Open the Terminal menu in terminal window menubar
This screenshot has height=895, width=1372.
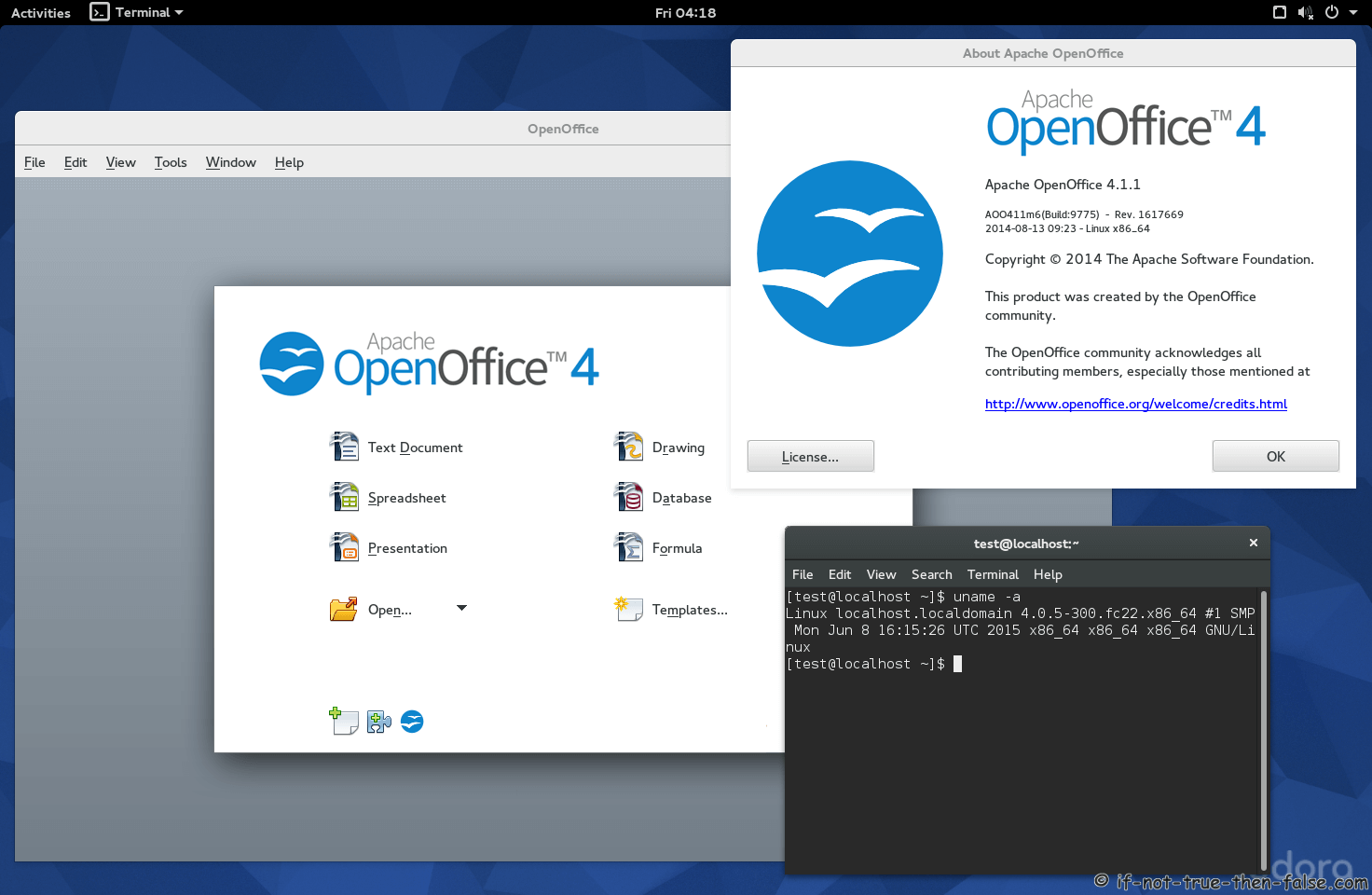[993, 574]
